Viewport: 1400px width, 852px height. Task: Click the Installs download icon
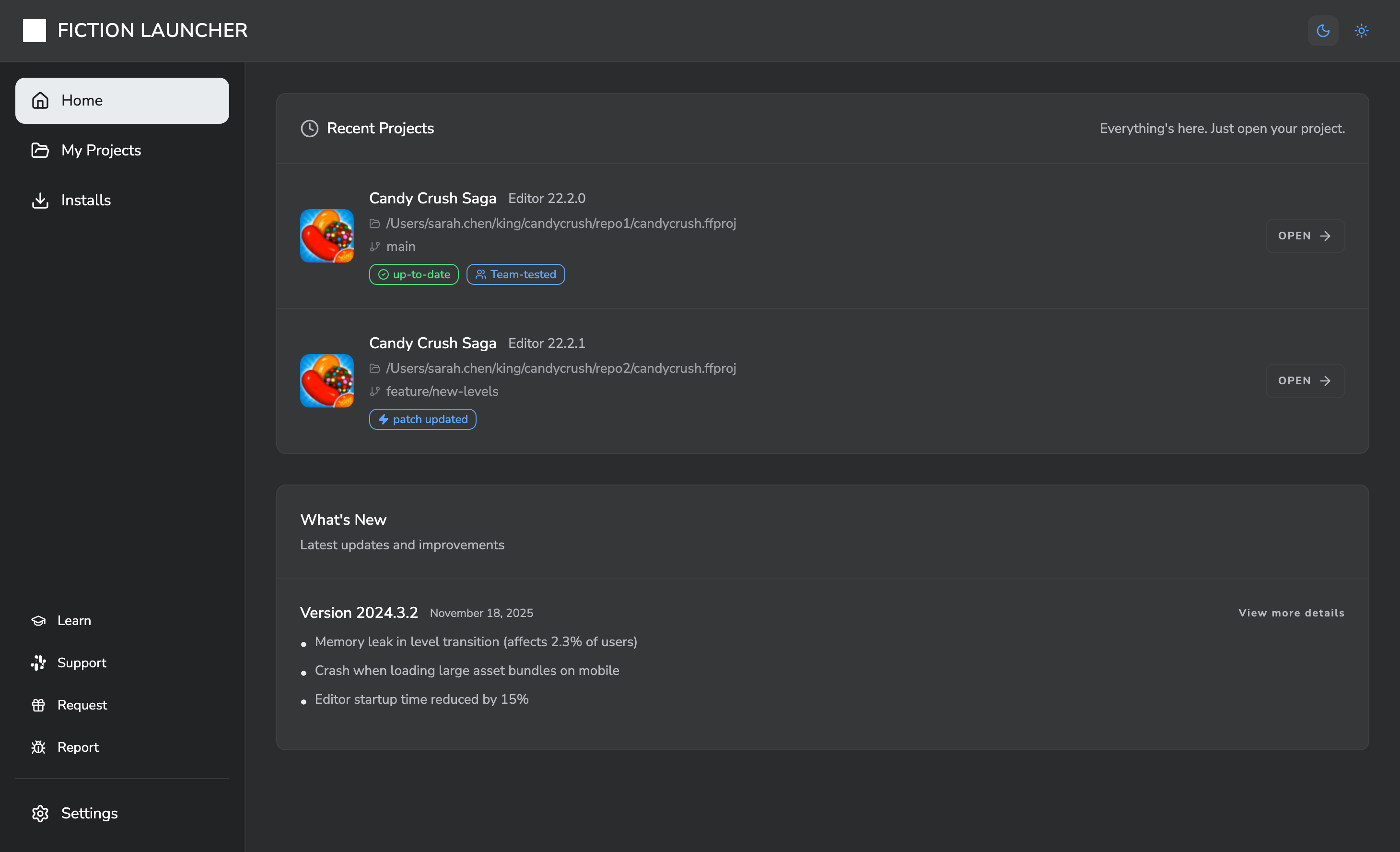(x=40, y=200)
